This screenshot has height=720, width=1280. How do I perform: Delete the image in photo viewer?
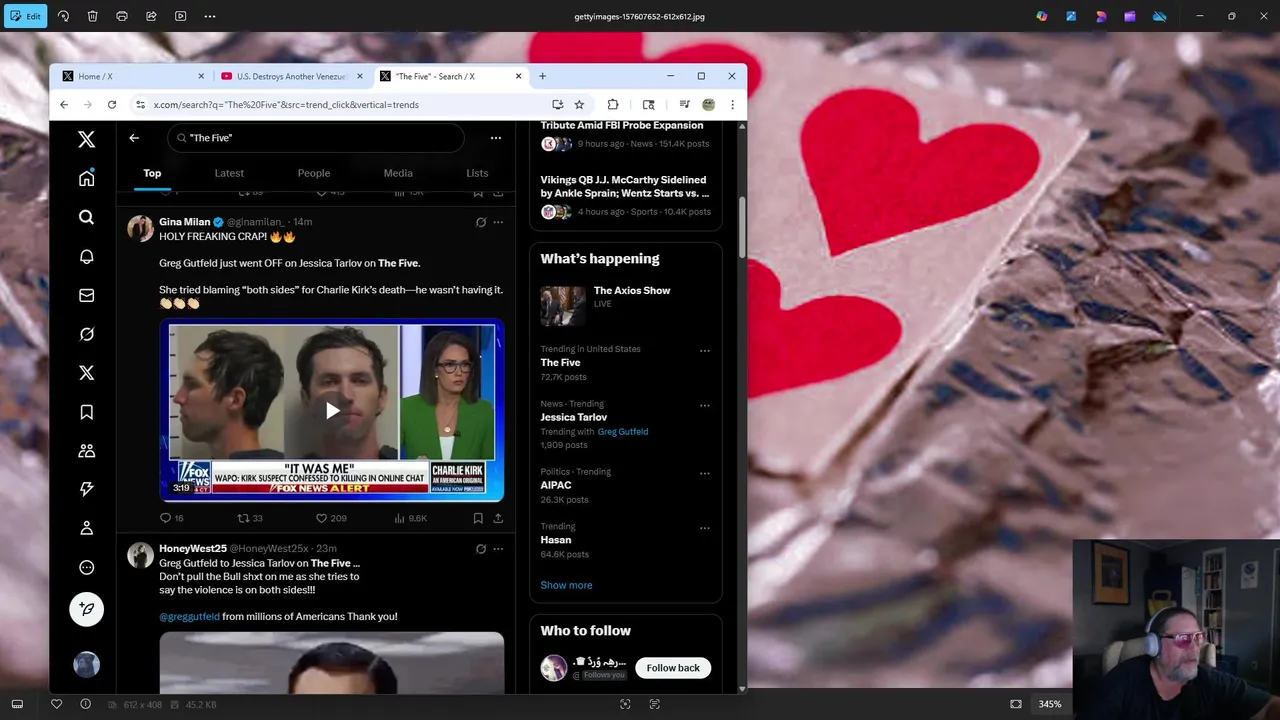pos(92,16)
